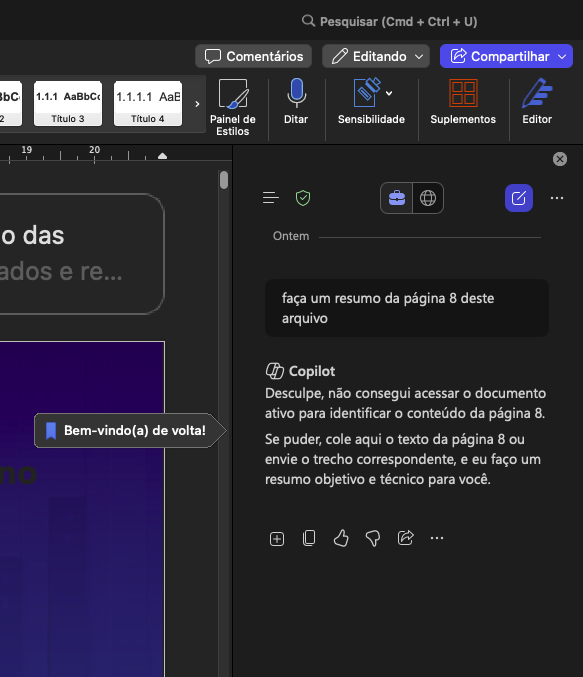Copy the Copilot response

tap(309, 538)
